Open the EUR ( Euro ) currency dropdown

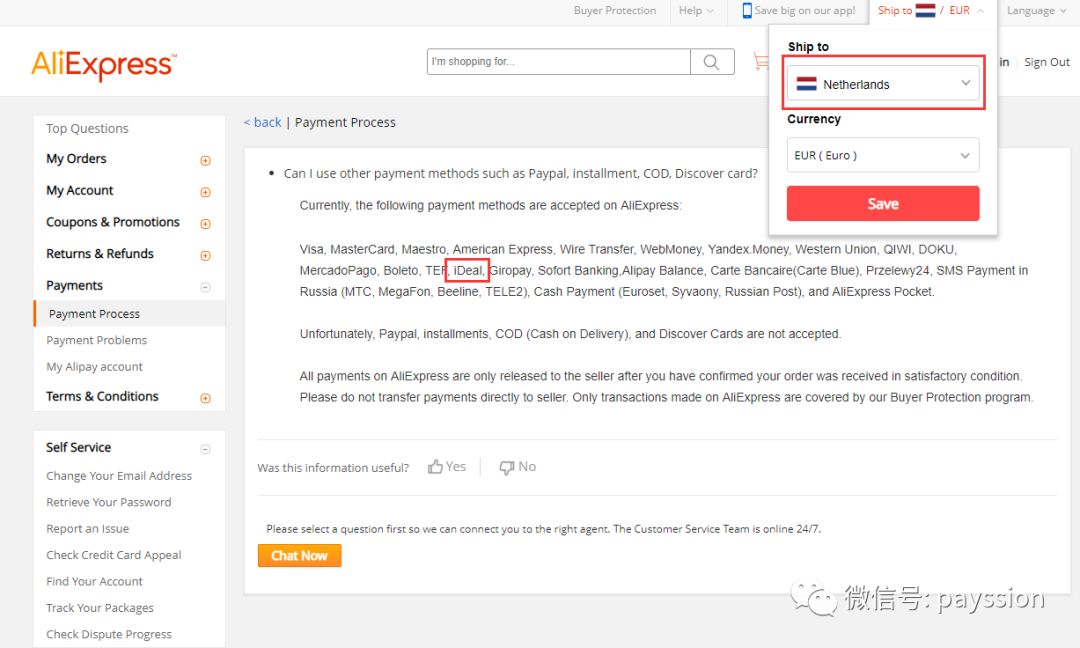tap(883, 156)
